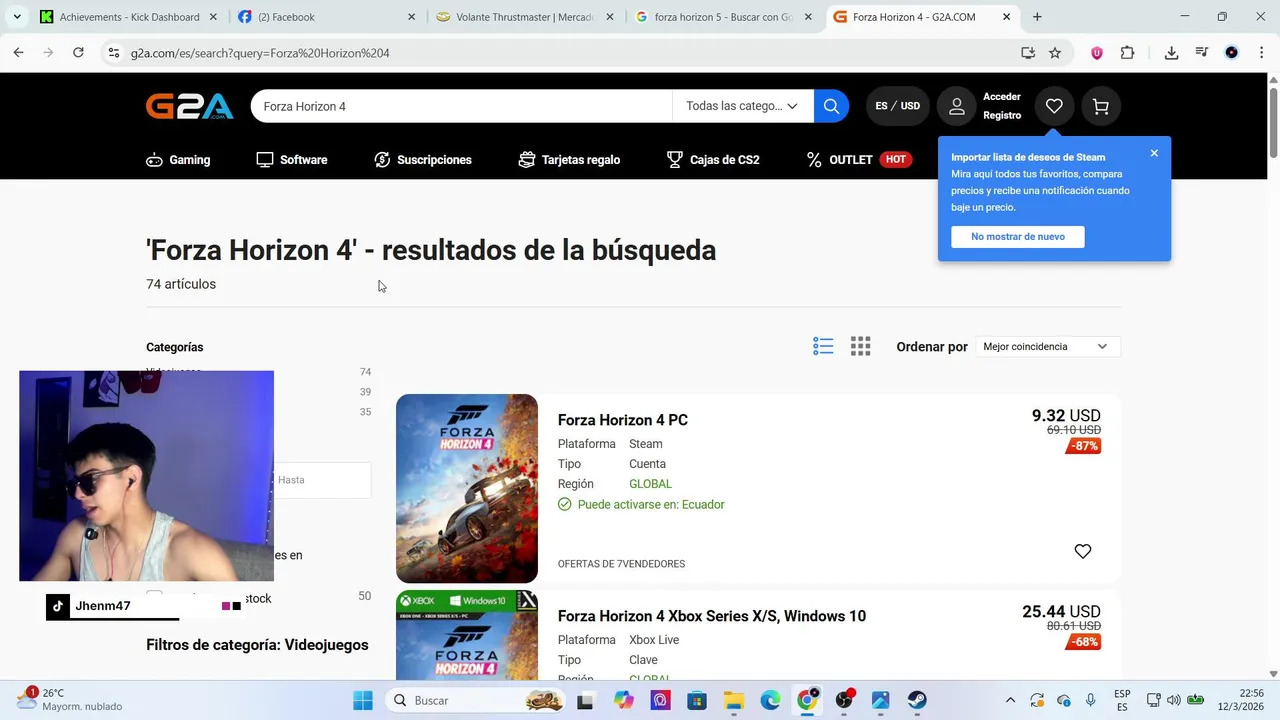Open the extensions puzzle icon
The width and height of the screenshot is (1280, 720).
[x=1128, y=53]
